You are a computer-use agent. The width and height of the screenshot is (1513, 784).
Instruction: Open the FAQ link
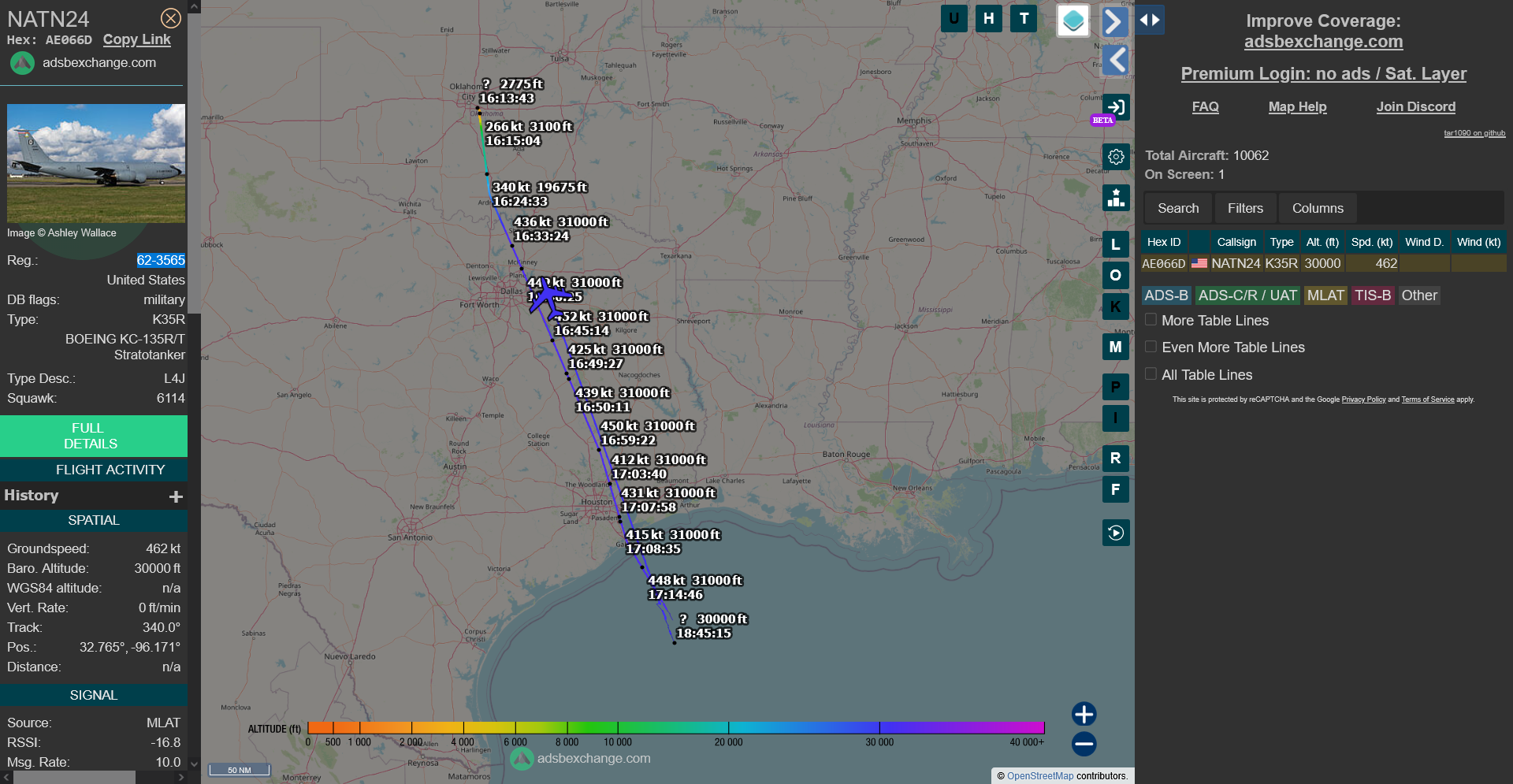click(x=1205, y=106)
